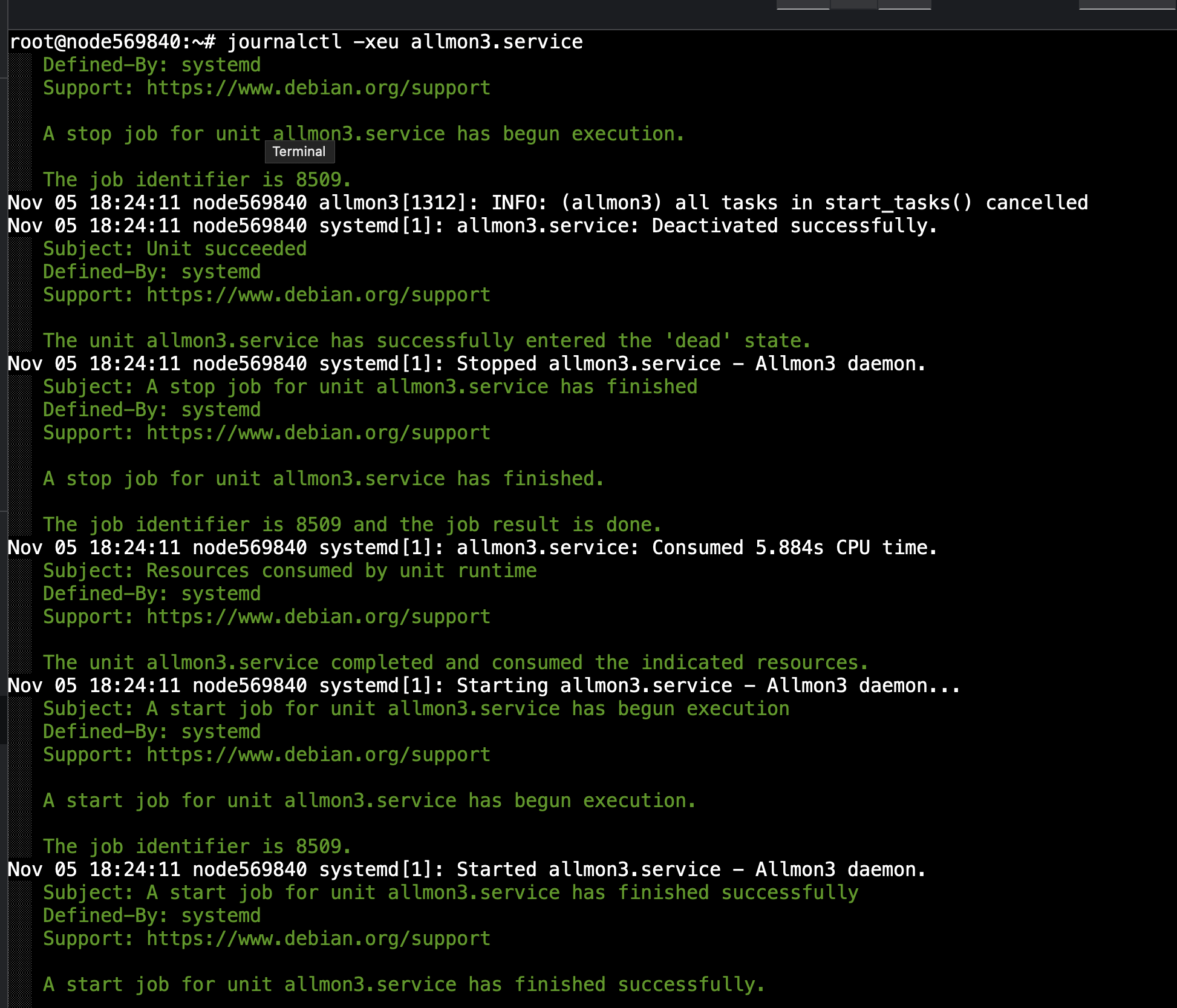Image resolution: width=1177 pixels, height=1008 pixels.
Task: Select 'A stop job for unit allmon3.service has begun execution.'
Action: (x=364, y=134)
